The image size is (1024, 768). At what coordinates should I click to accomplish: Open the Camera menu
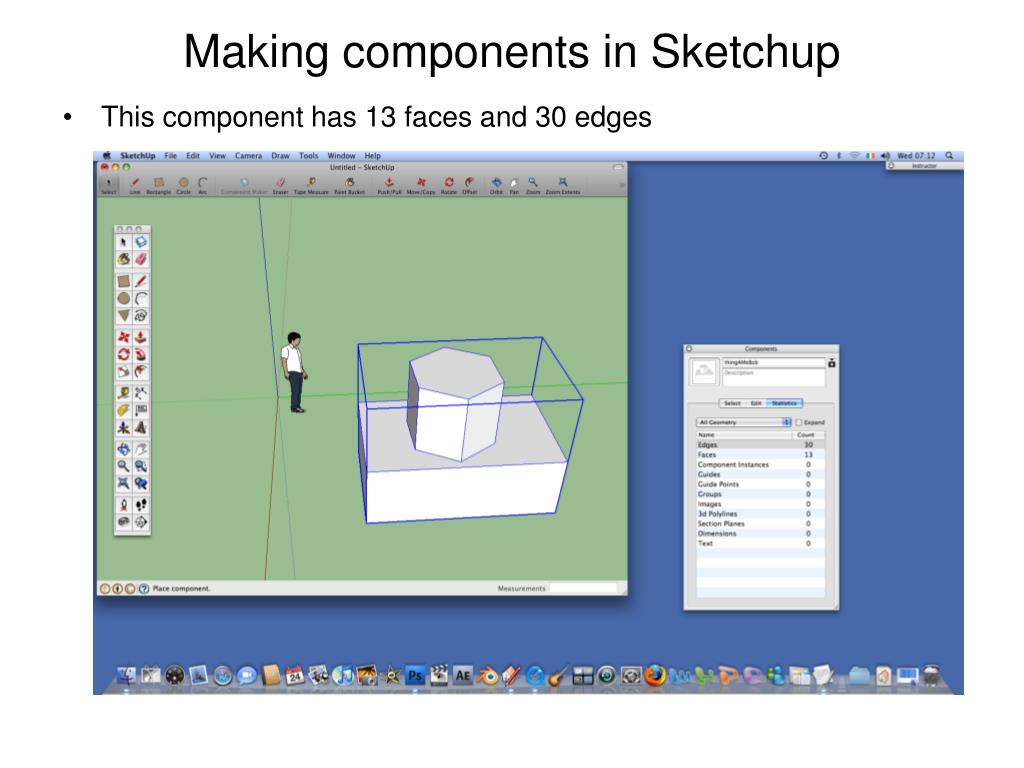click(248, 156)
